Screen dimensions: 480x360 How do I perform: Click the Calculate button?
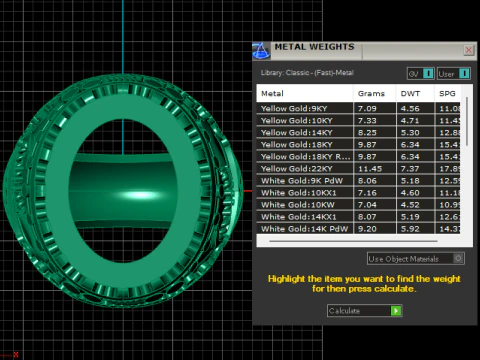point(365,311)
